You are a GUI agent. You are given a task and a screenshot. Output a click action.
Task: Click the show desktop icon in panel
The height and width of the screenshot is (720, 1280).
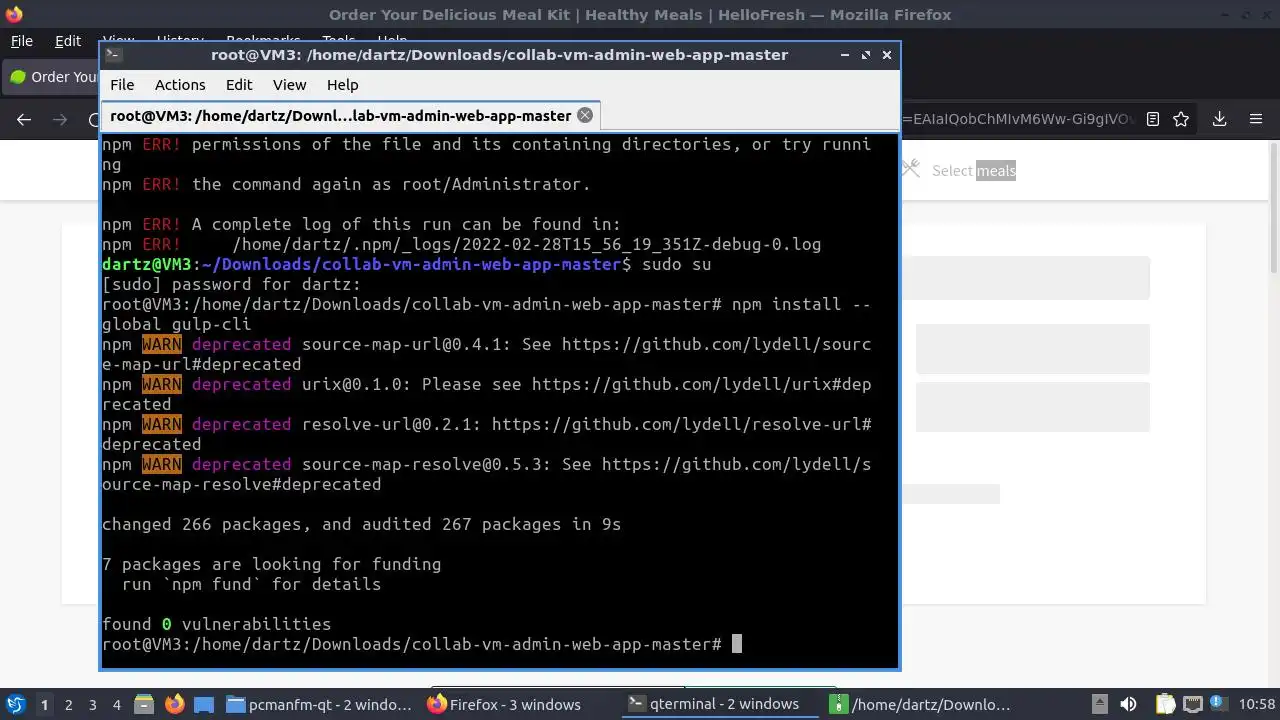point(204,705)
